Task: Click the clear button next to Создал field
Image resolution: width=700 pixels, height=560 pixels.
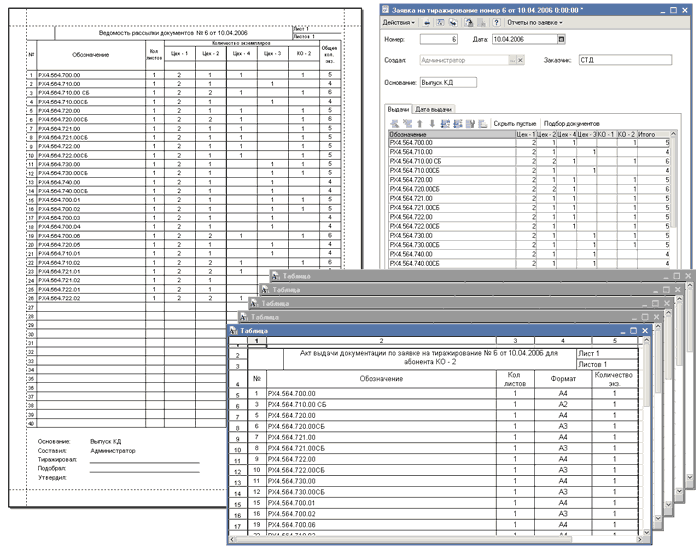Action: pos(521,60)
